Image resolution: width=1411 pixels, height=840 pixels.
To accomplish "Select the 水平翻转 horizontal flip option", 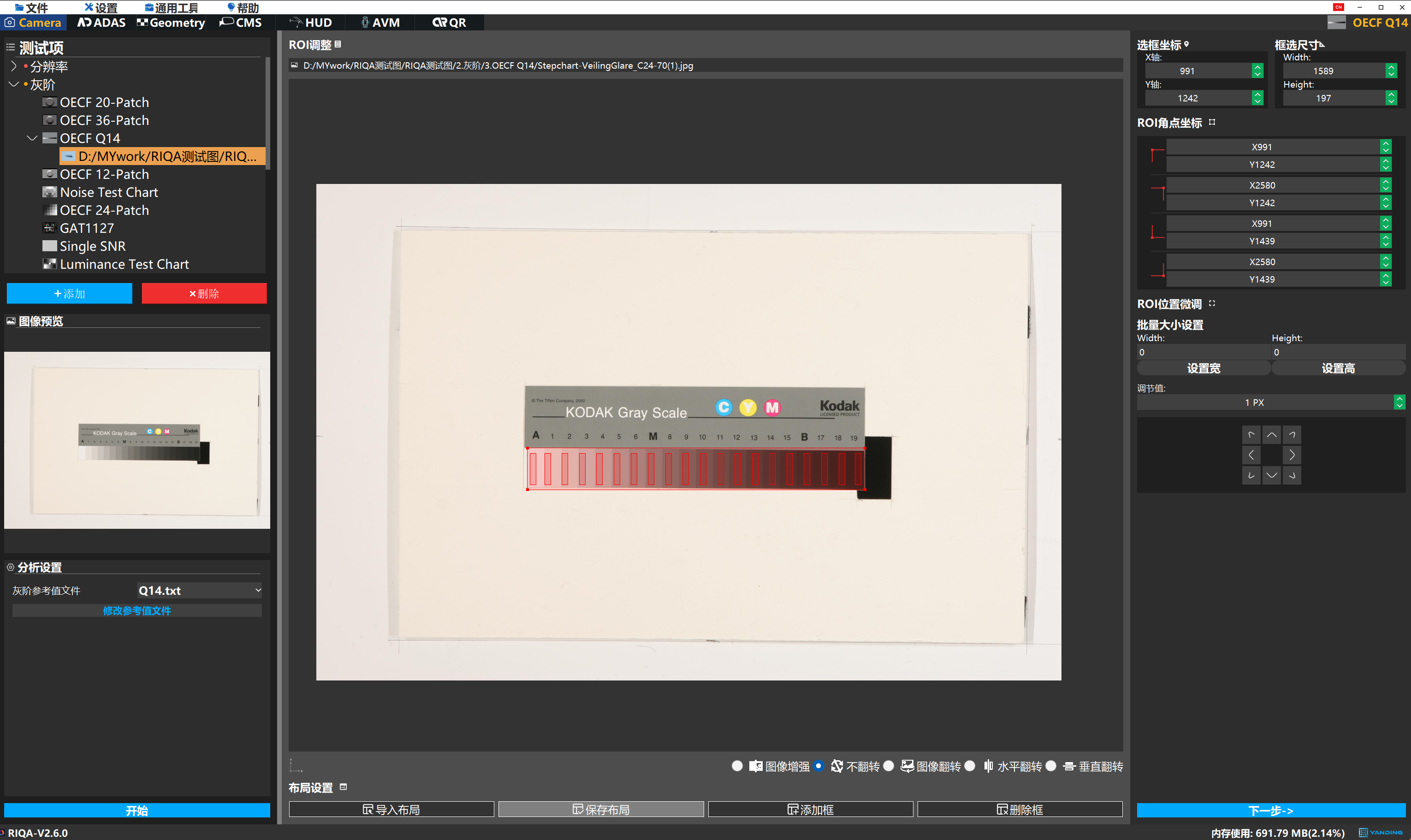I will click(970, 766).
